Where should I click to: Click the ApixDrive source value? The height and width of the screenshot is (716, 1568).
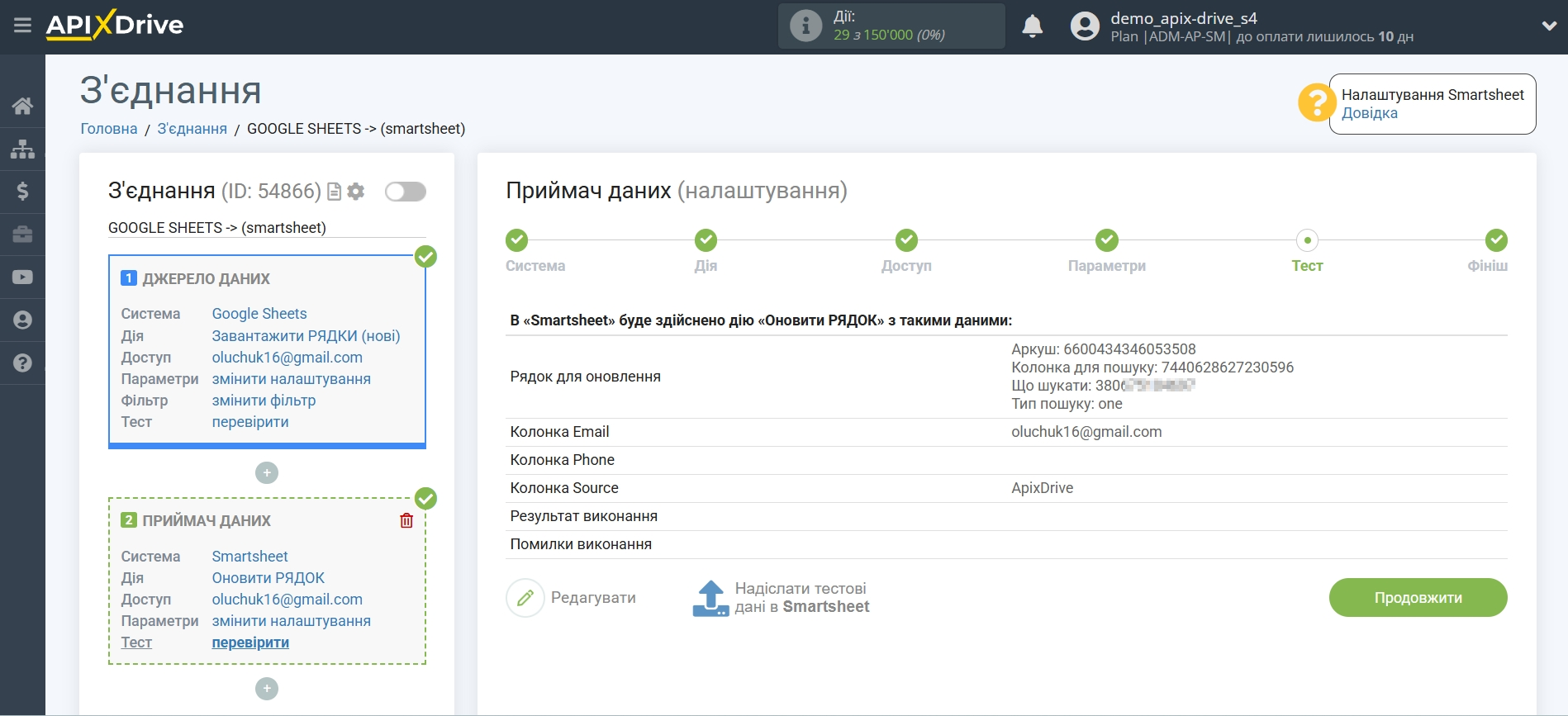coord(1042,488)
